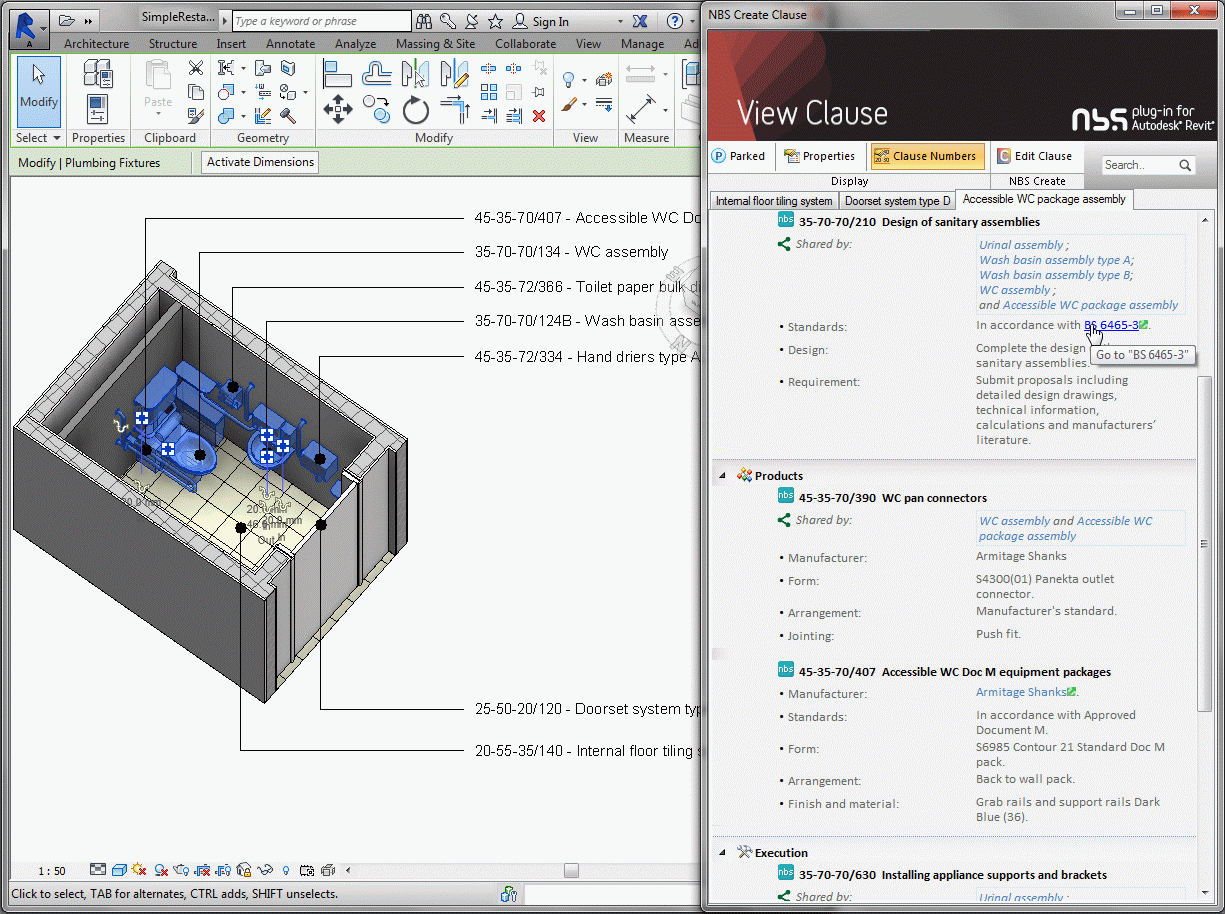Screen dimensions: 1225x914
Task: Click the Visual Style cube icon
Action: 119,870
